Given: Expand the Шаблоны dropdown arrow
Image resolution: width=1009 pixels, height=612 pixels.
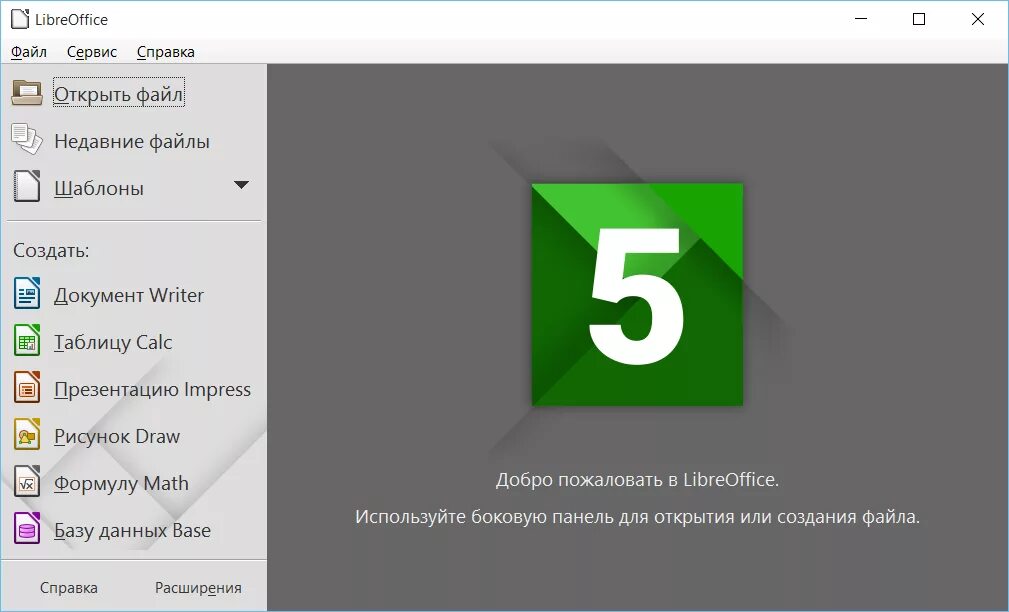Looking at the screenshot, I should click(241, 185).
